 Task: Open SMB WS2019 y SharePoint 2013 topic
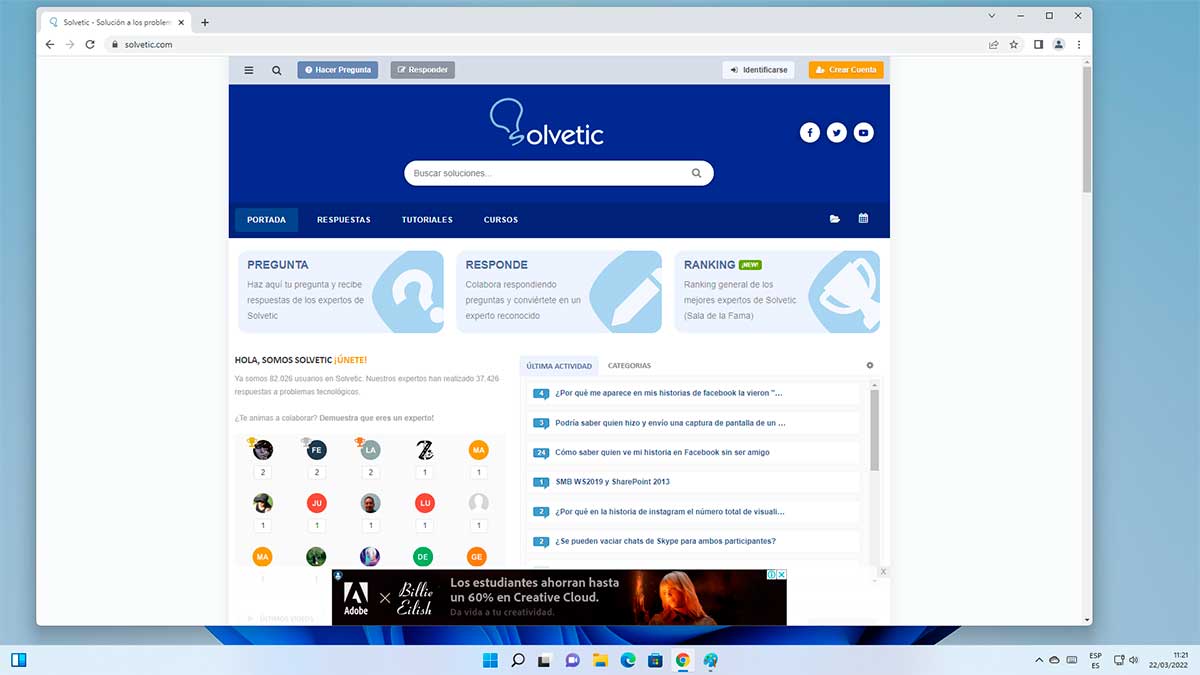(612, 482)
